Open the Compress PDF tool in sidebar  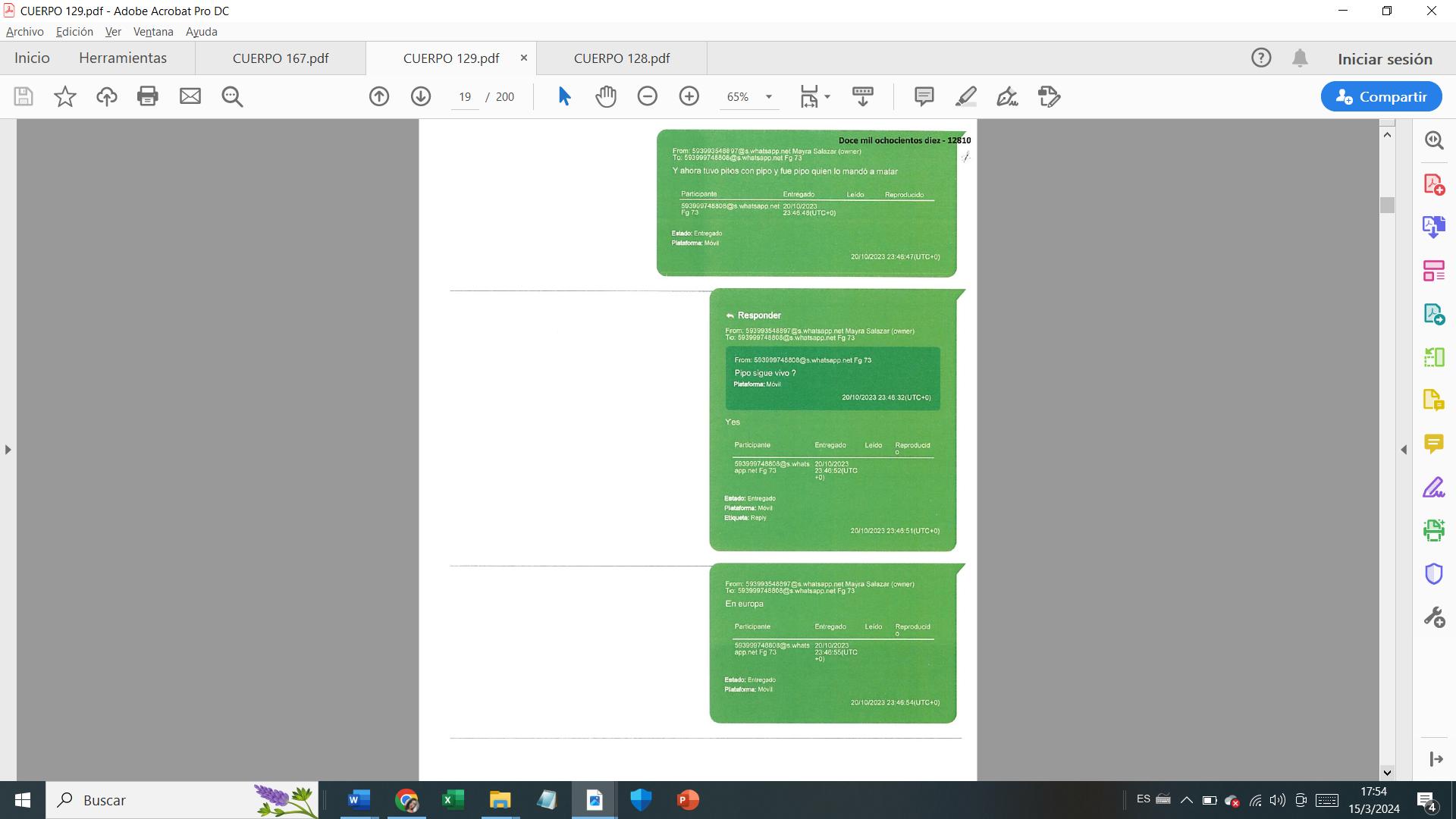click(1434, 356)
